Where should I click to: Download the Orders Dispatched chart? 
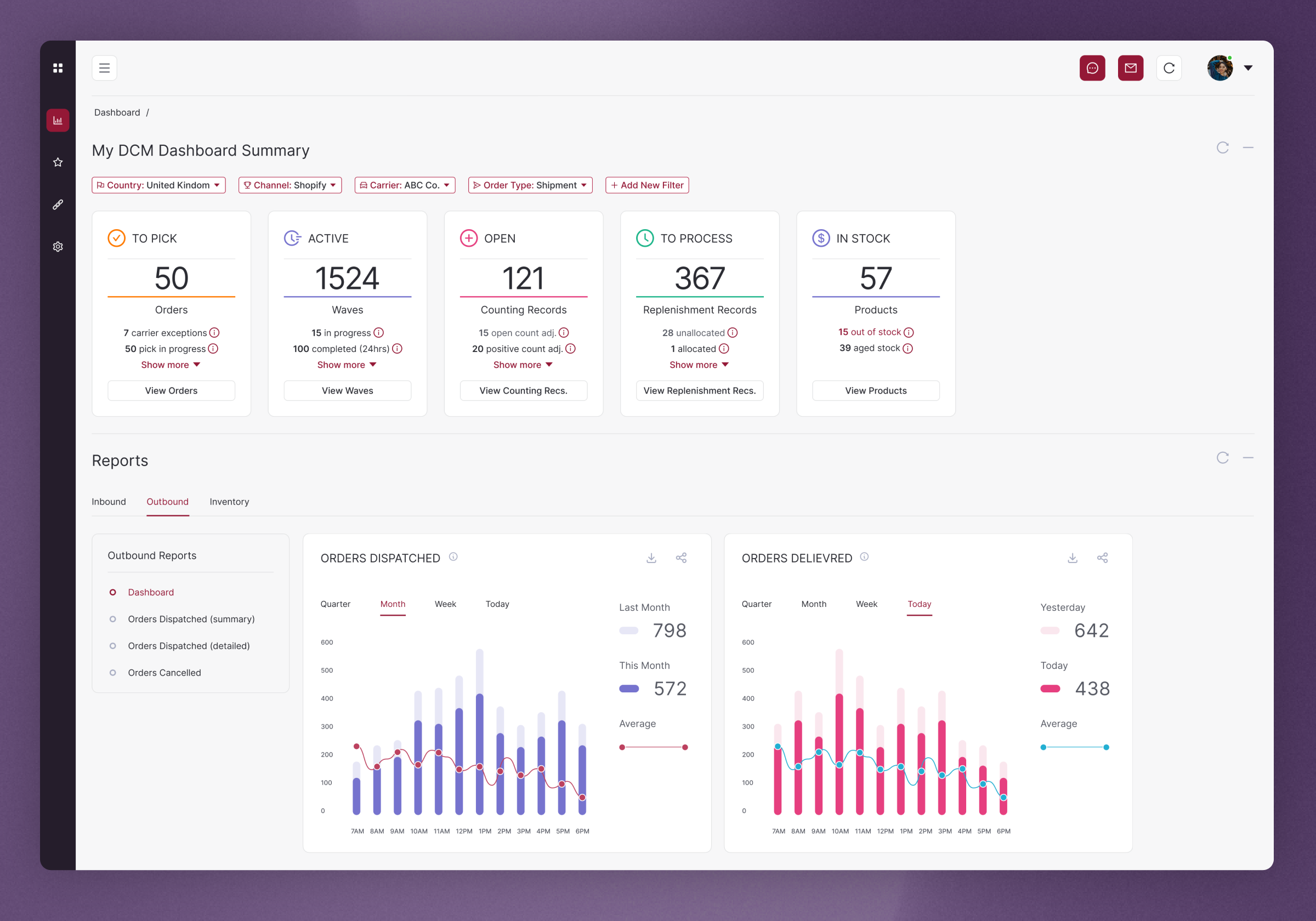(x=651, y=558)
